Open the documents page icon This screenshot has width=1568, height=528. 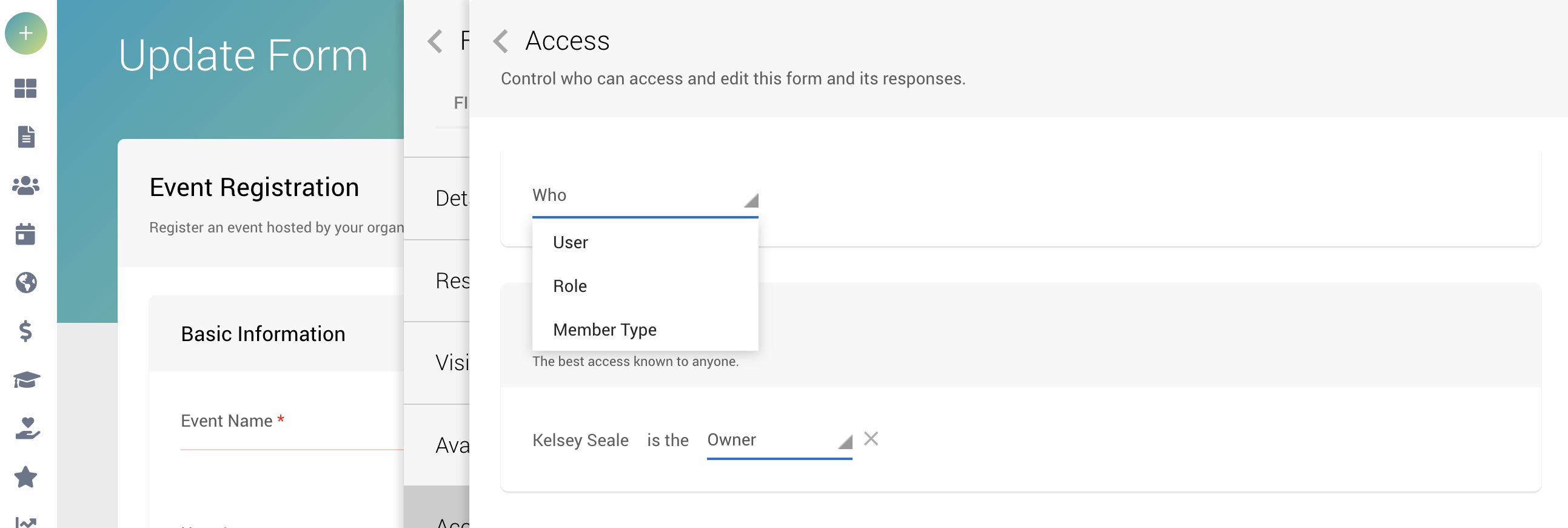coord(25,137)
